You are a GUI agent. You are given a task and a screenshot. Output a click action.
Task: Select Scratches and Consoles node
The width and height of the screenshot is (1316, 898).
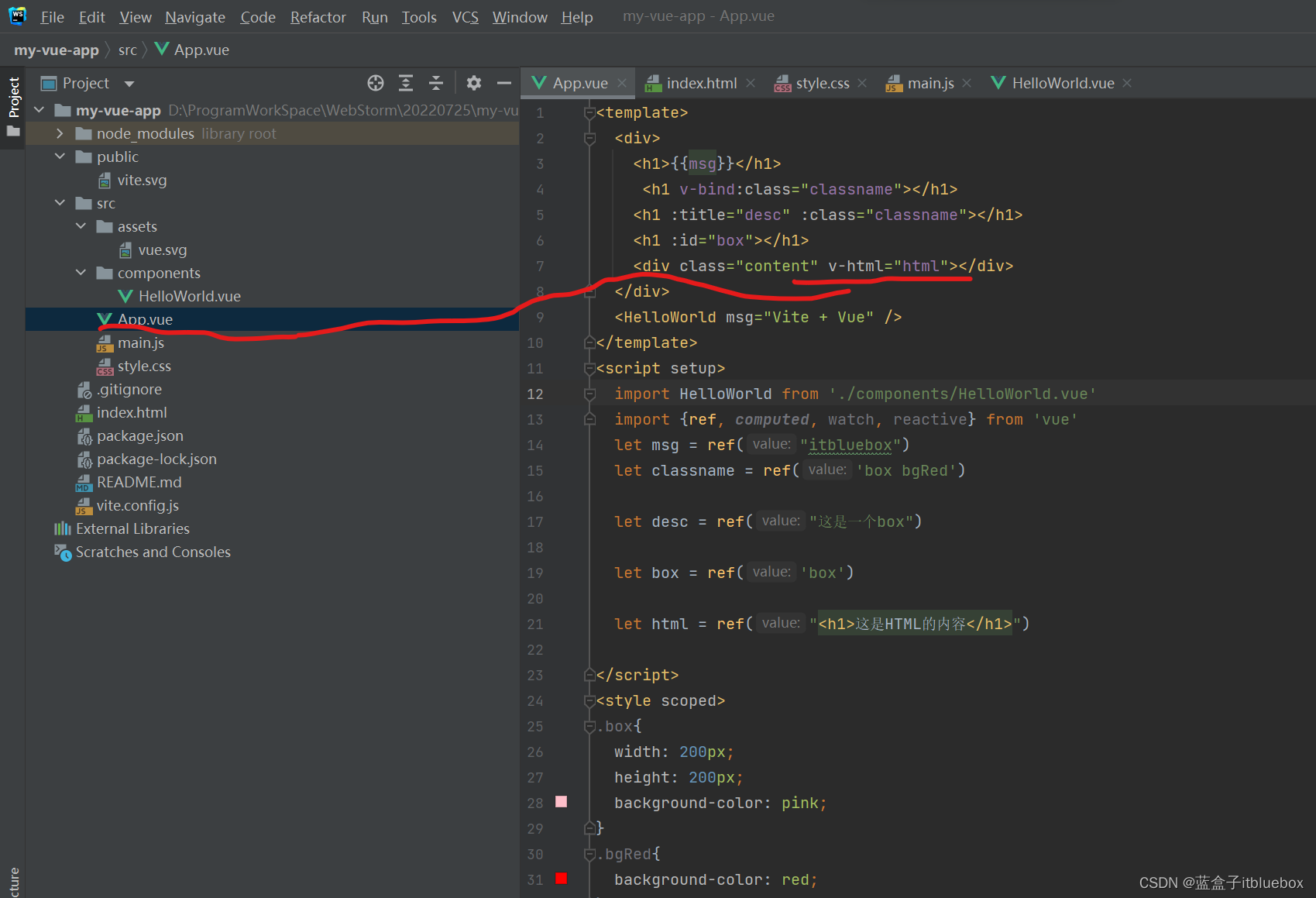coord(153,552)
